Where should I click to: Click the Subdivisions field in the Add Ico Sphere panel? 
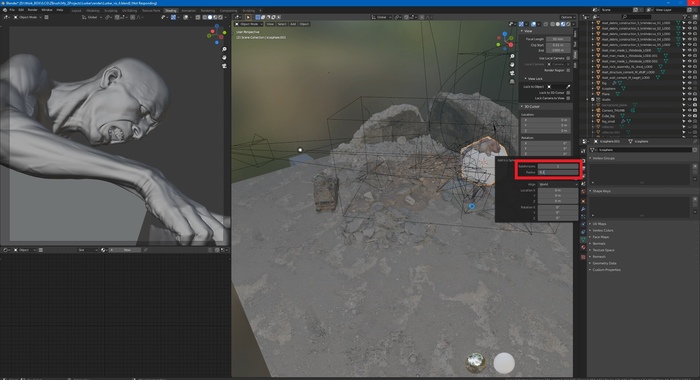tap(558, 166)
